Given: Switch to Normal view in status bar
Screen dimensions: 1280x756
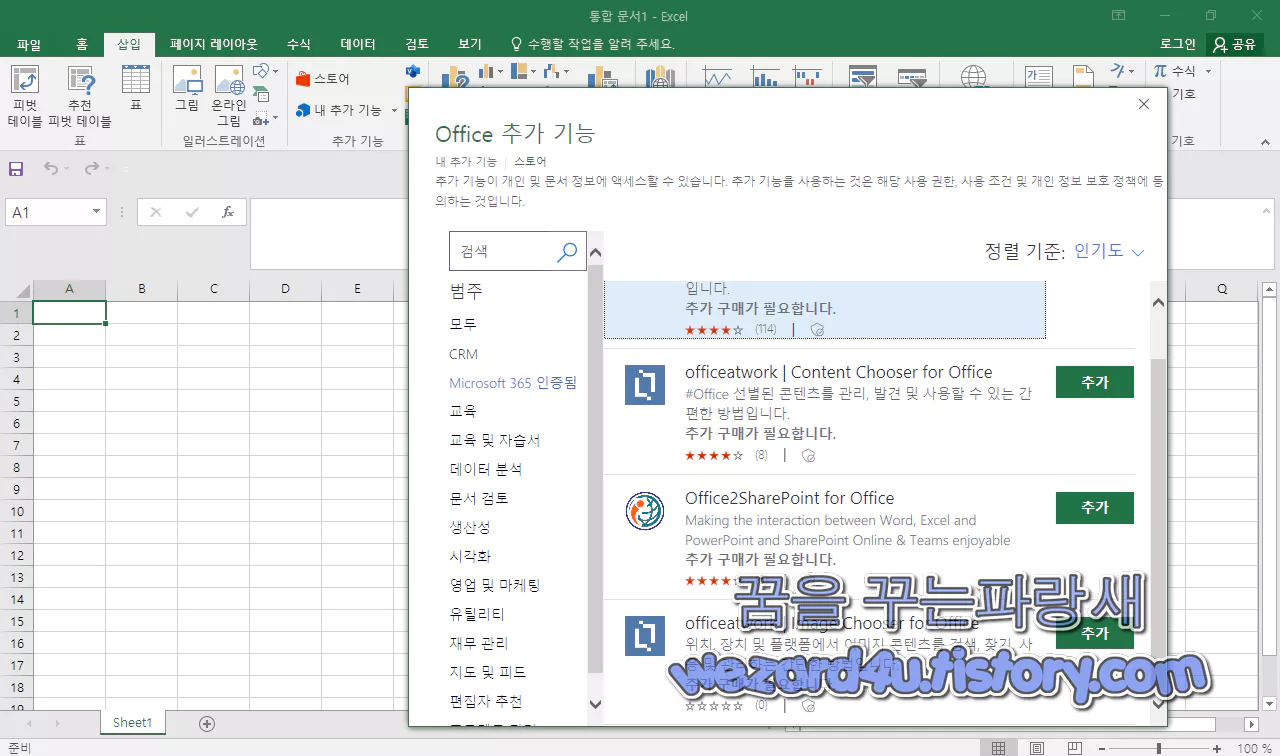Looking at the screenshot, I should (x=998, y=747).
